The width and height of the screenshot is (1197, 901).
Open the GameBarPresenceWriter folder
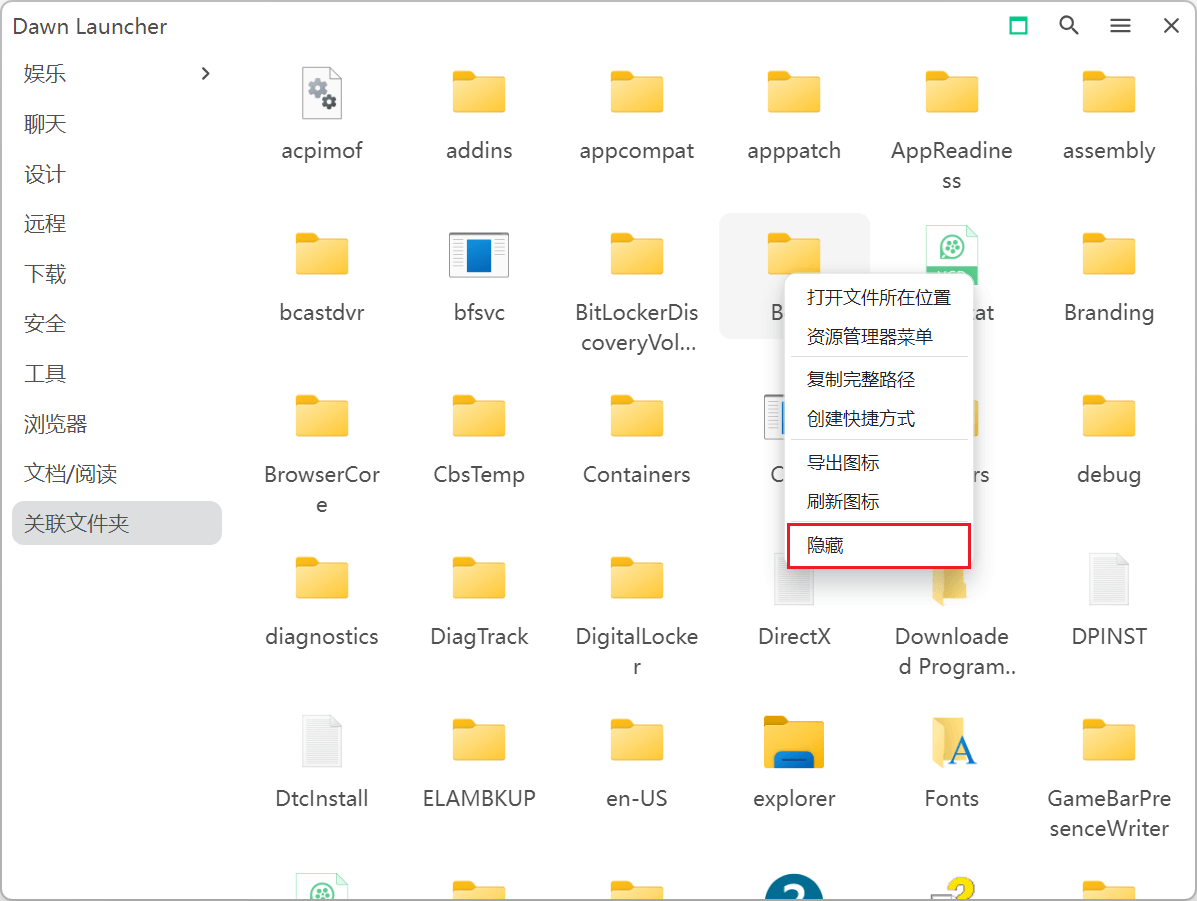pyautogui.click(x=1108, y=740)
